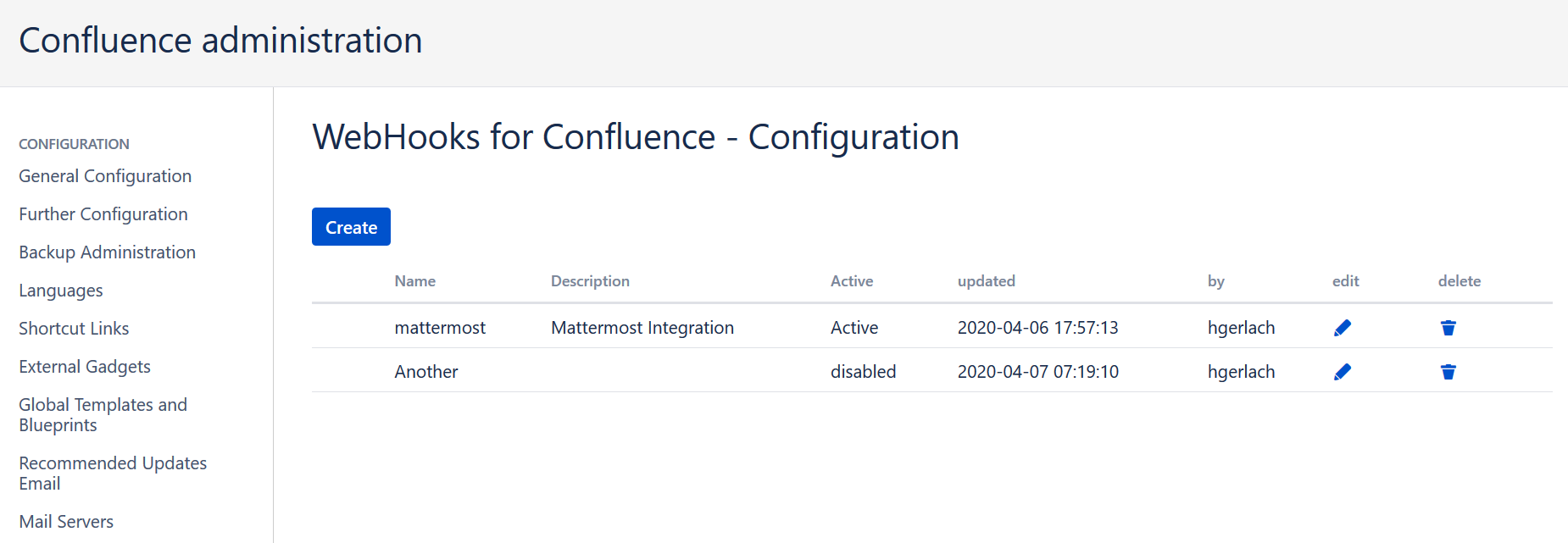Viewport: 1568px width, 543px height.
Task: Click the Another webhook name
Action: pyautogui.click(x=425, y=372)
